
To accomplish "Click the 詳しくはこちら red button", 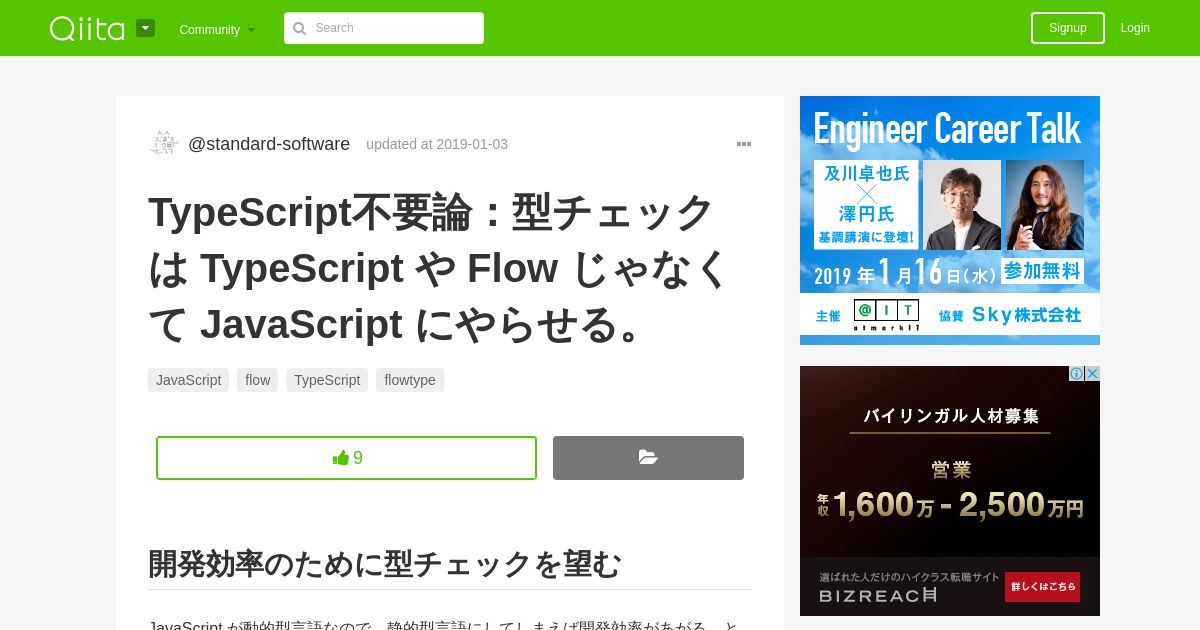I will [1042, 587].
